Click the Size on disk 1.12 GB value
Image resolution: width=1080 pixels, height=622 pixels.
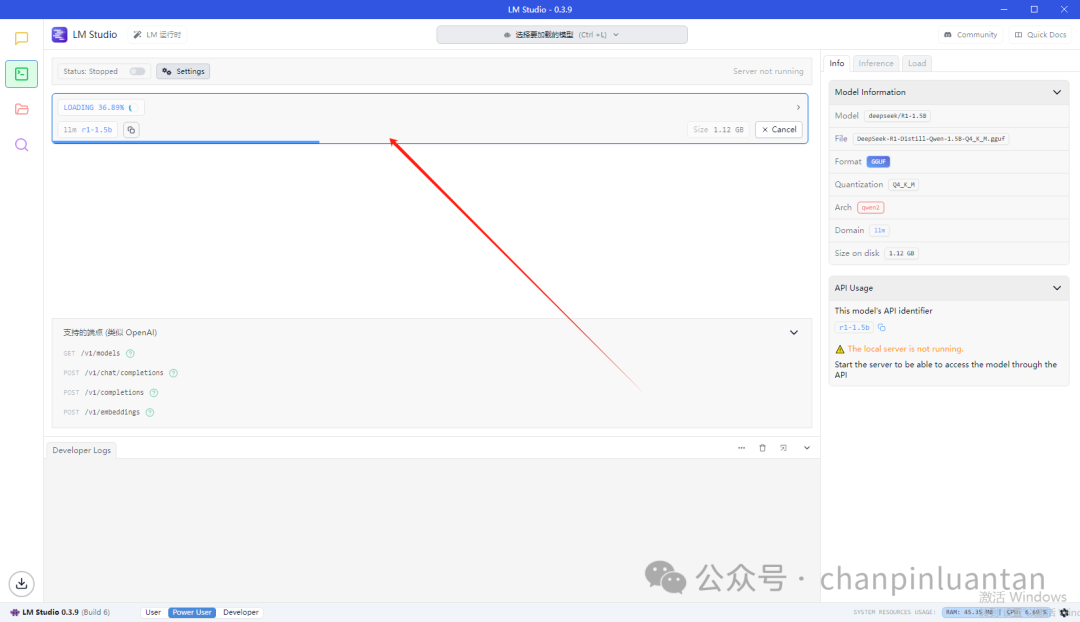[902, 253]
